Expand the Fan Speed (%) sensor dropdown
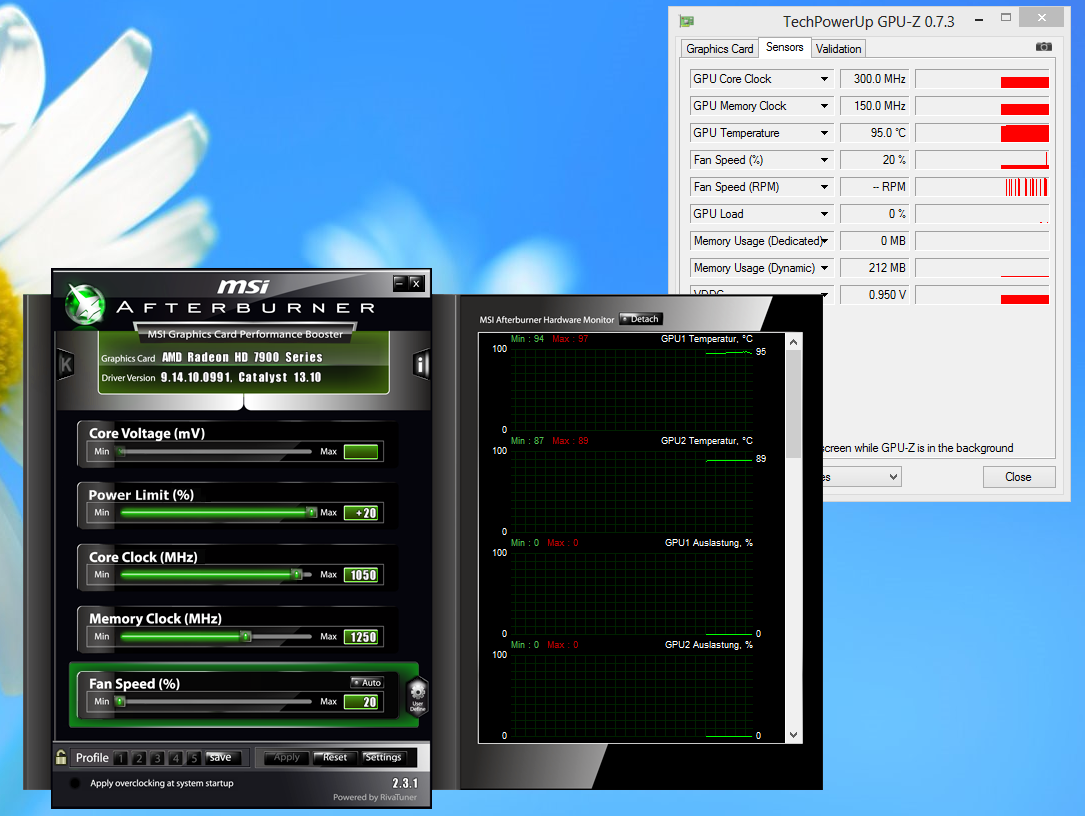 click(x=824, y=160)
